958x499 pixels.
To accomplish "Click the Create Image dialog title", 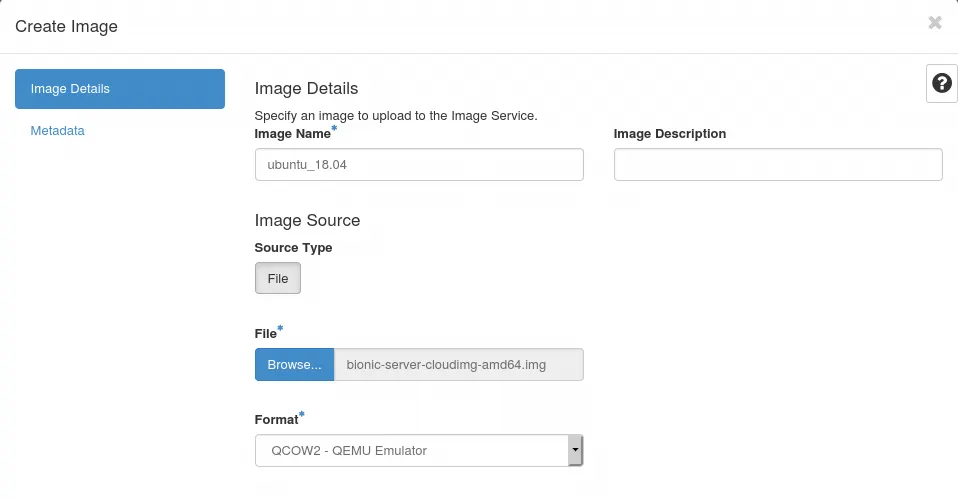I will click(x=66, y=26).
